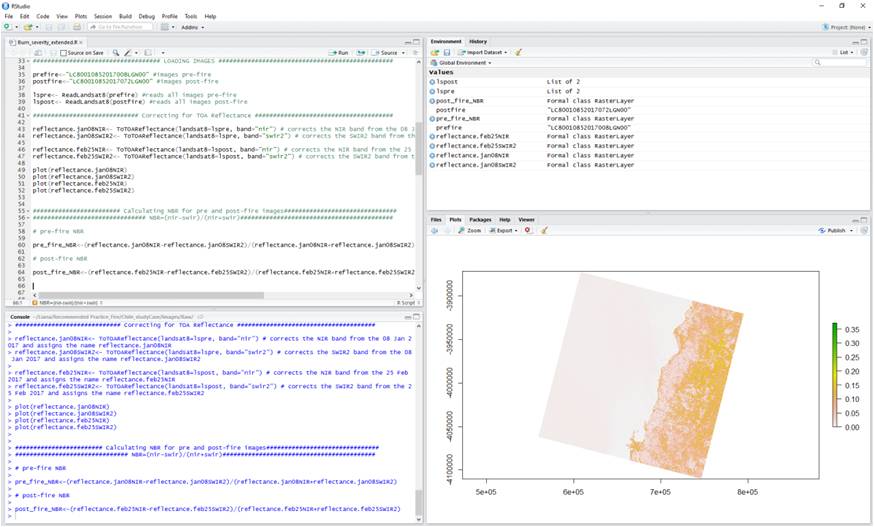This screenshot has height=527, width=874.
Task: Click the New File icon in main toolbar
Action: tap(8, 27)
